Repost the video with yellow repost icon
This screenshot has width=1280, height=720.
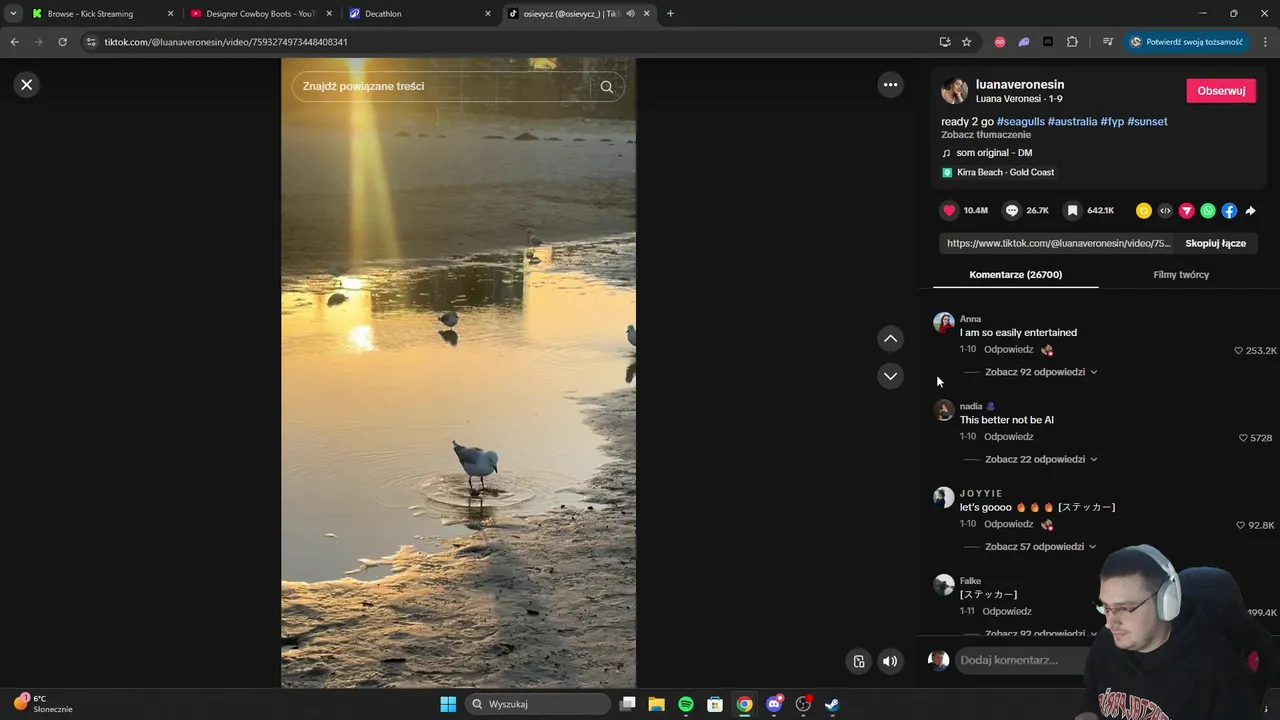pos(1144,211)
